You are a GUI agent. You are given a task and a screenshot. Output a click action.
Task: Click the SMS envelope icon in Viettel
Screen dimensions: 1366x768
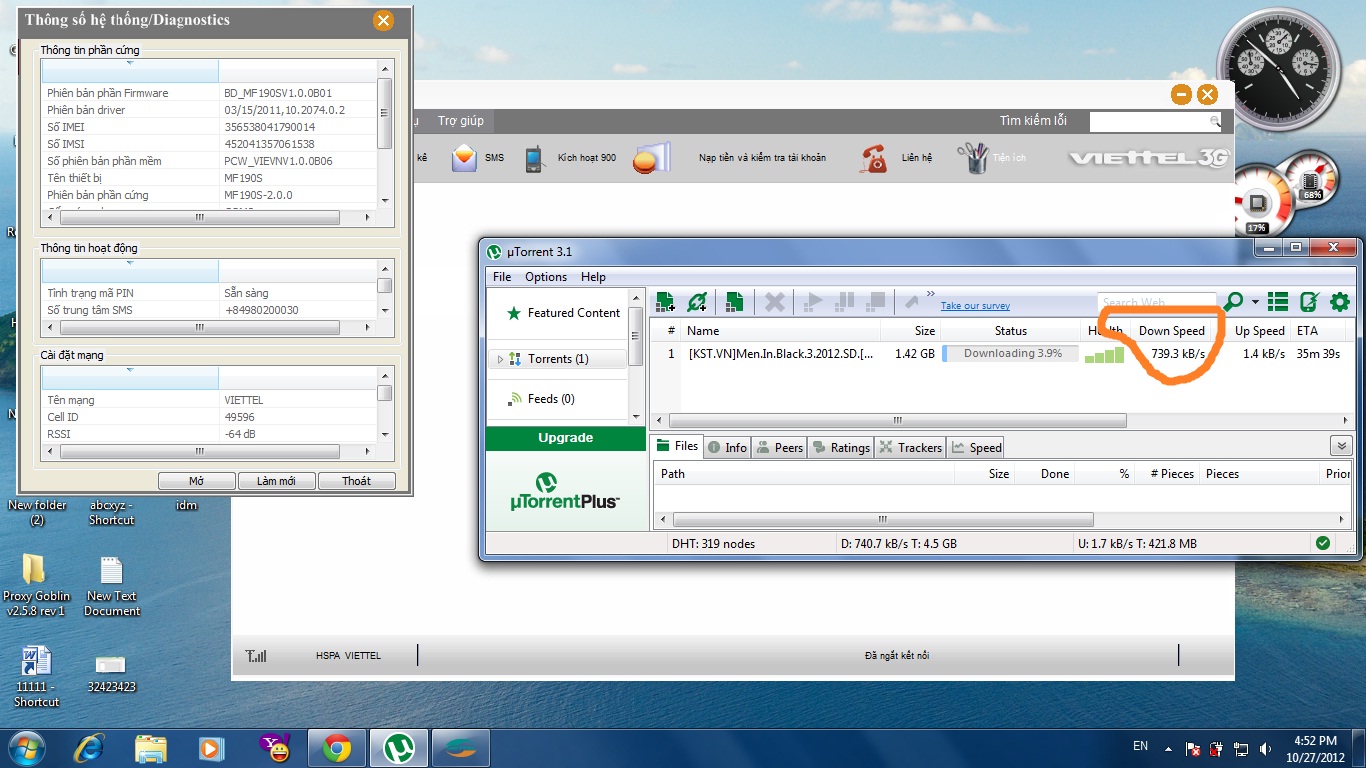pos(464,158)
